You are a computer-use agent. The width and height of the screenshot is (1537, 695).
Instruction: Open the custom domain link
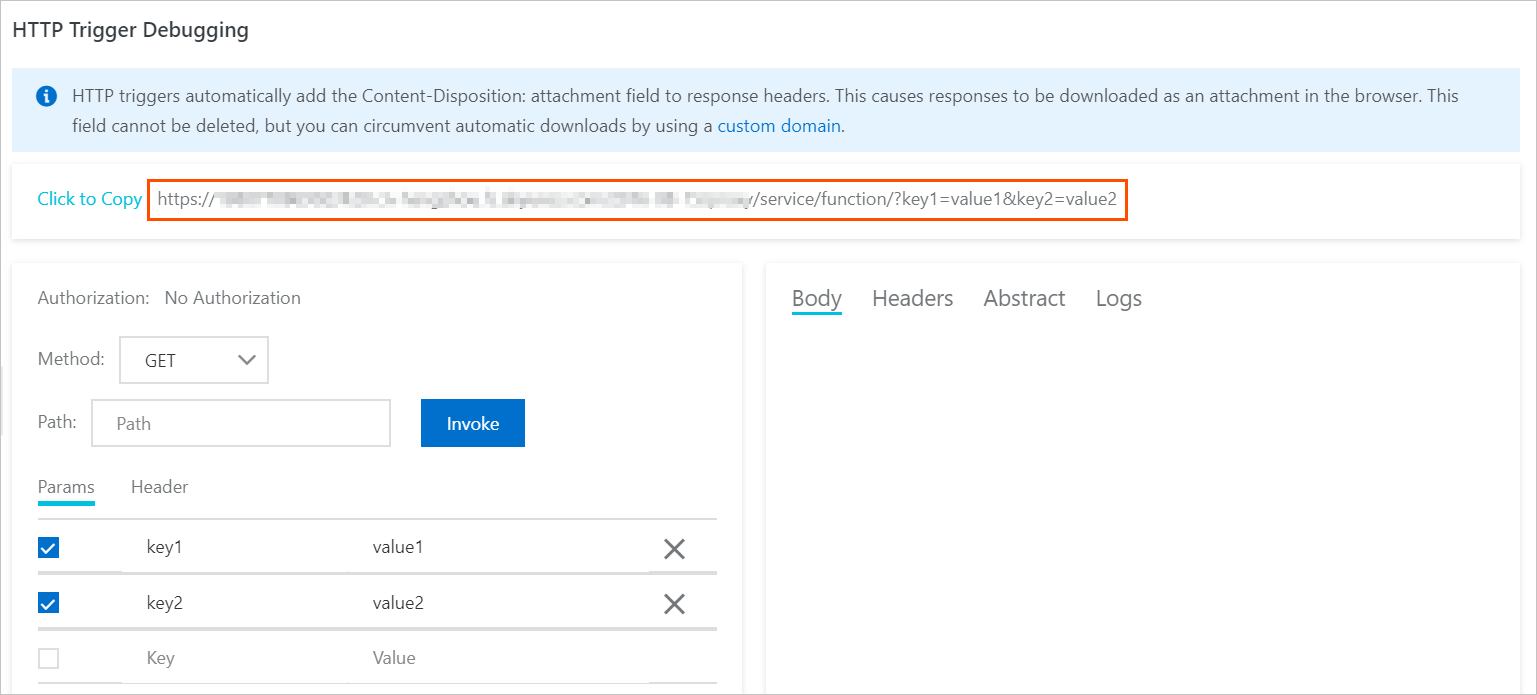pyautogui.click(x=779, y=126)
